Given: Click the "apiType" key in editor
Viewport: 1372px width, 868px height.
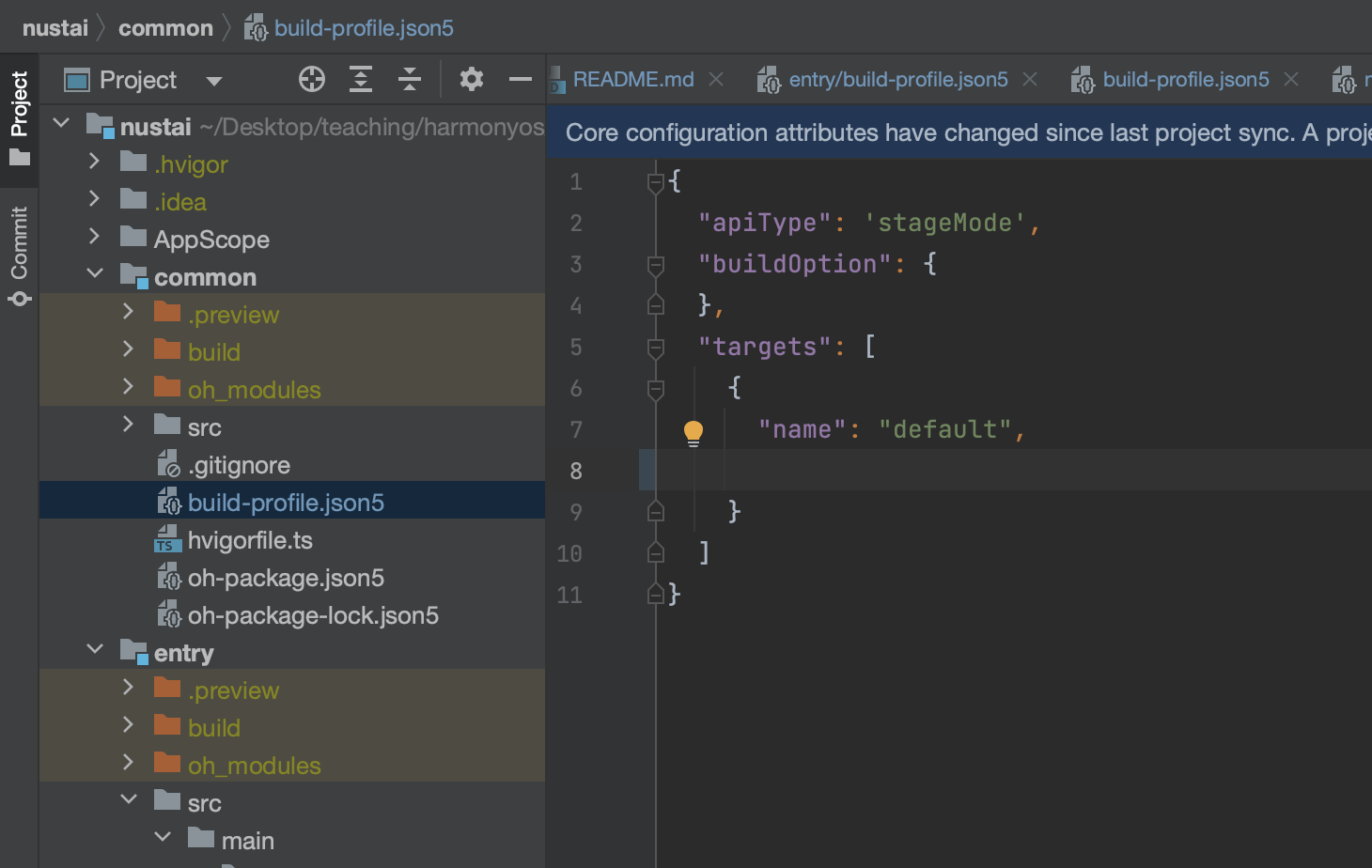Looking at the screenshot, I should tap(764, 223).
